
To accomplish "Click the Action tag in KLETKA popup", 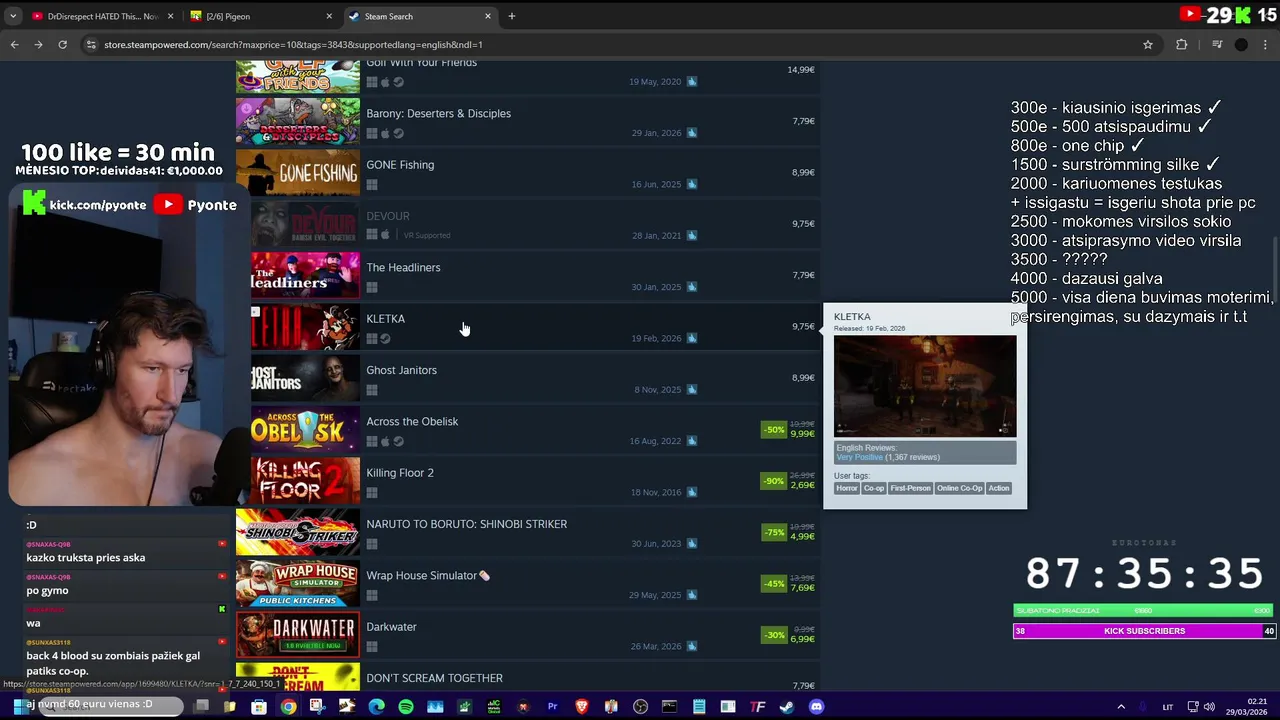I will point(999,488).
